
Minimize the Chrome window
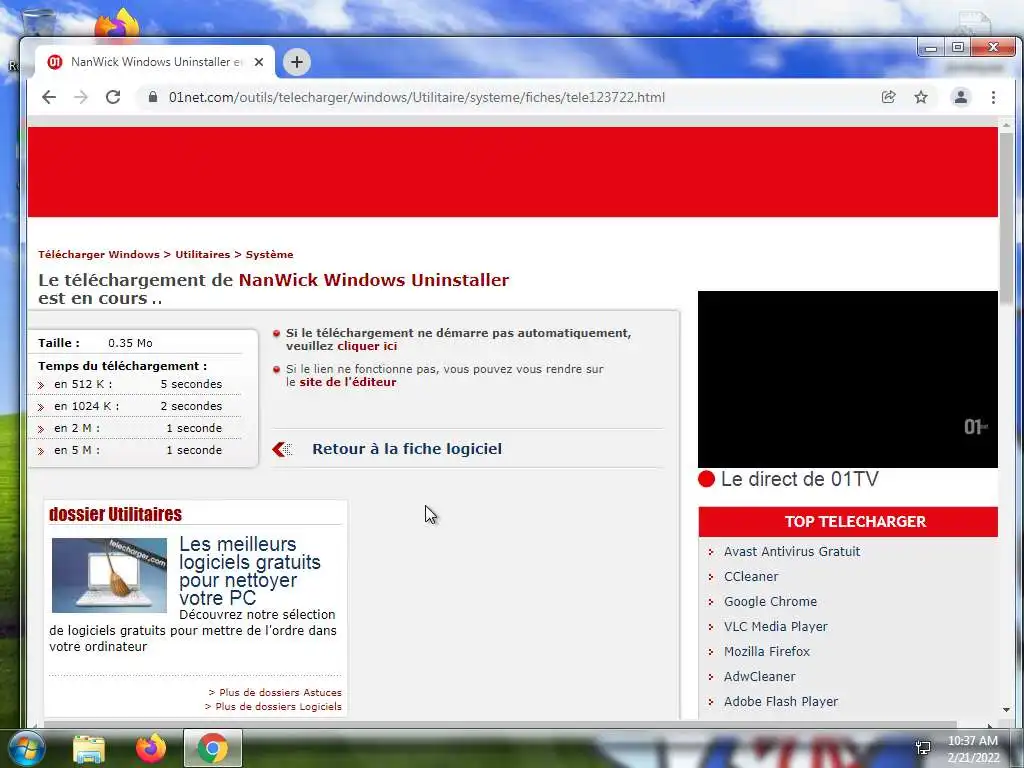coord(931,48)
